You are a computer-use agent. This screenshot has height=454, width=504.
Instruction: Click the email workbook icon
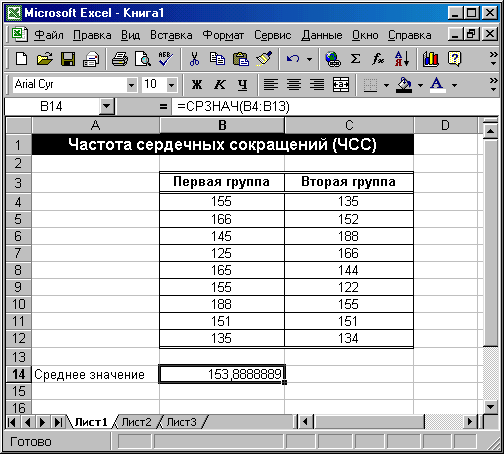click(x=91, y=59)
